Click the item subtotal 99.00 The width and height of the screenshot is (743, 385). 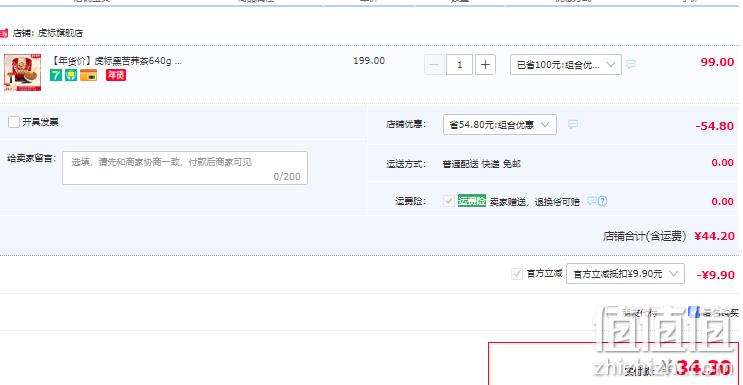(717, 62)
